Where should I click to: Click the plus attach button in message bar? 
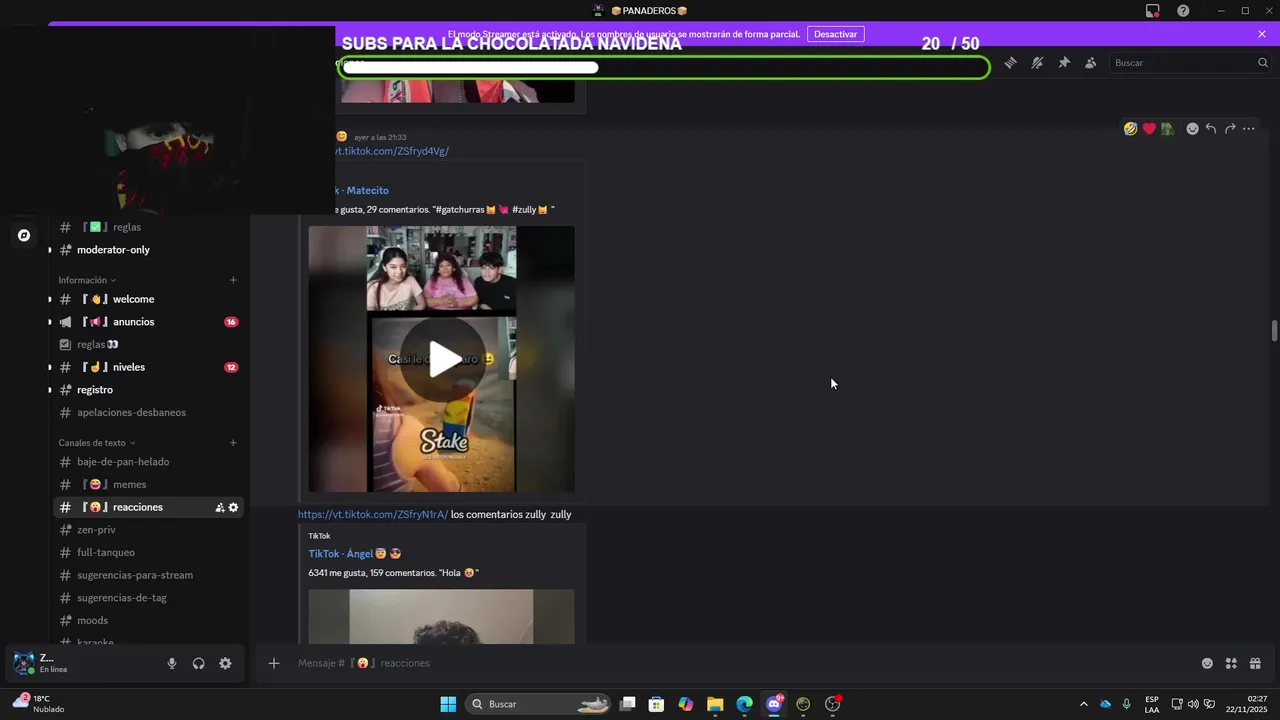point(274,663)
